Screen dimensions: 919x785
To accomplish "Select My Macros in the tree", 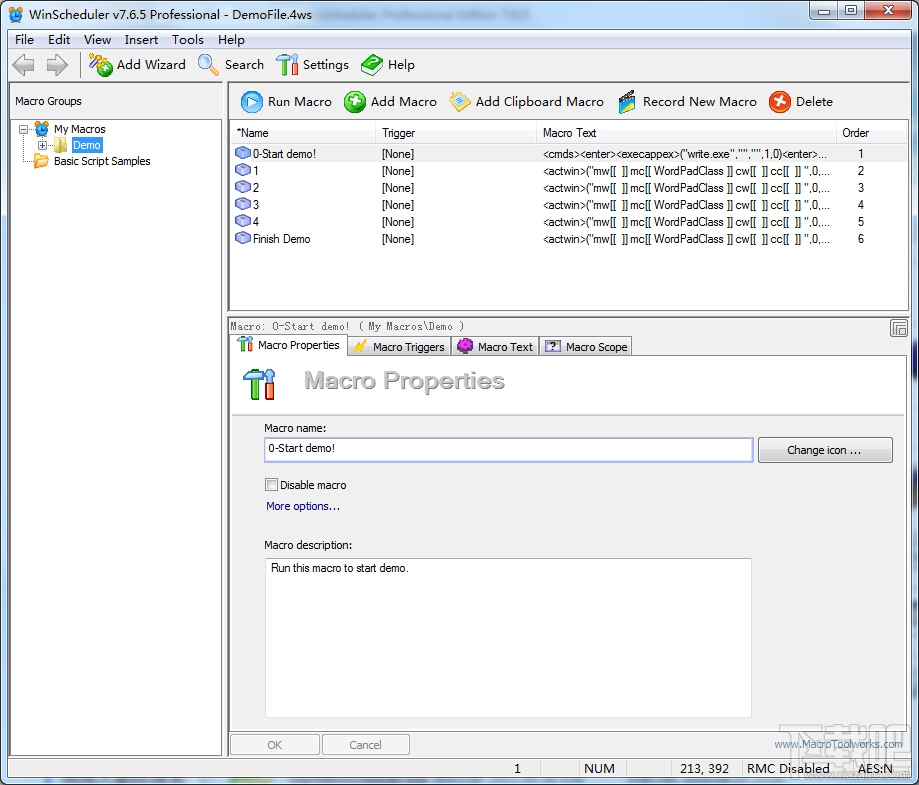I will pos(80,128).
